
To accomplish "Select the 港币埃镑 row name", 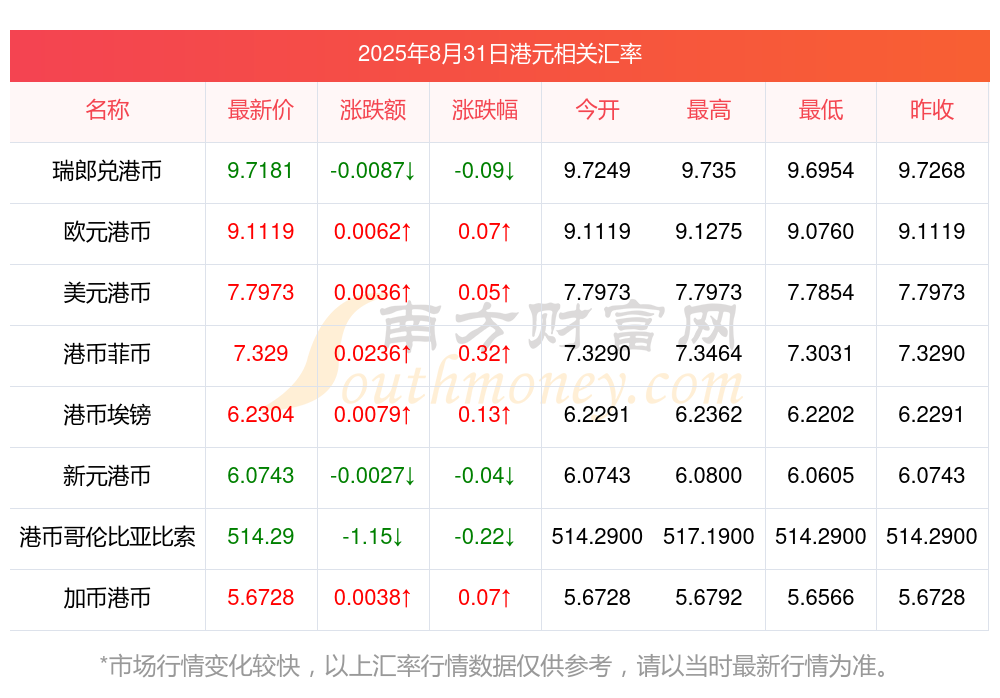I will 107,415.
